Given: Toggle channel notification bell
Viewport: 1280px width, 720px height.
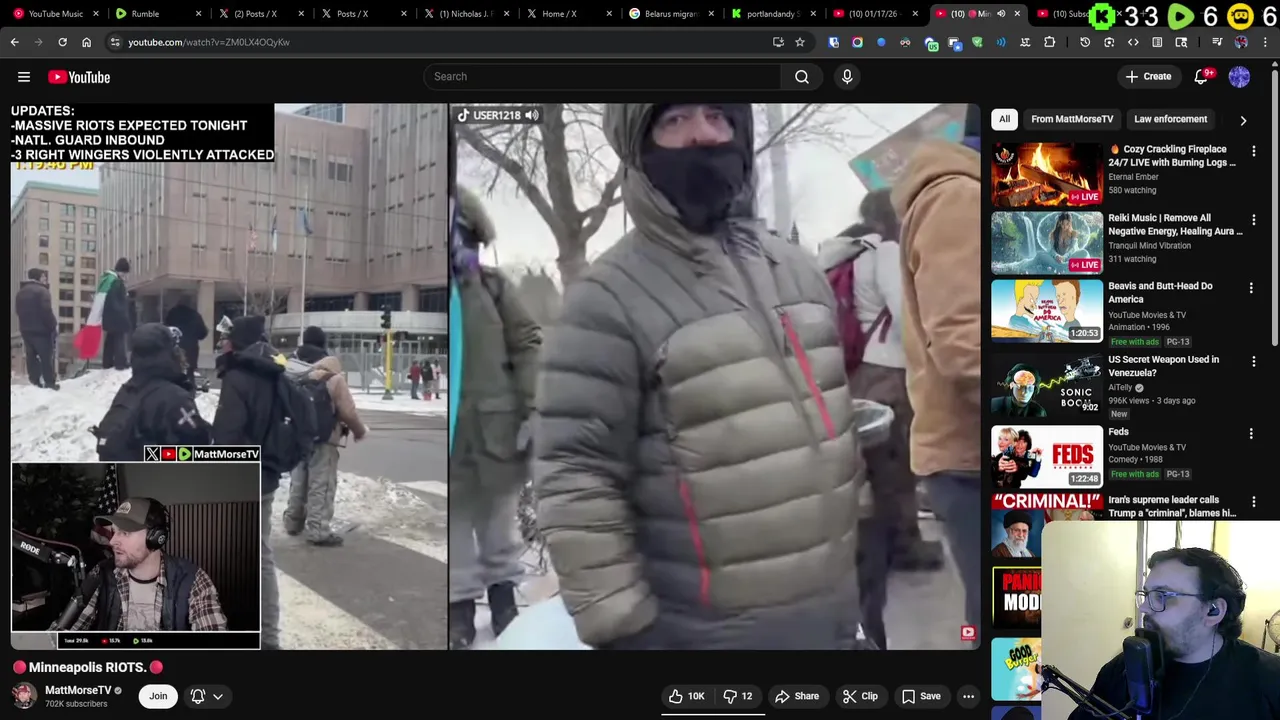Looking at the screenshot, I should coord(198,696).
